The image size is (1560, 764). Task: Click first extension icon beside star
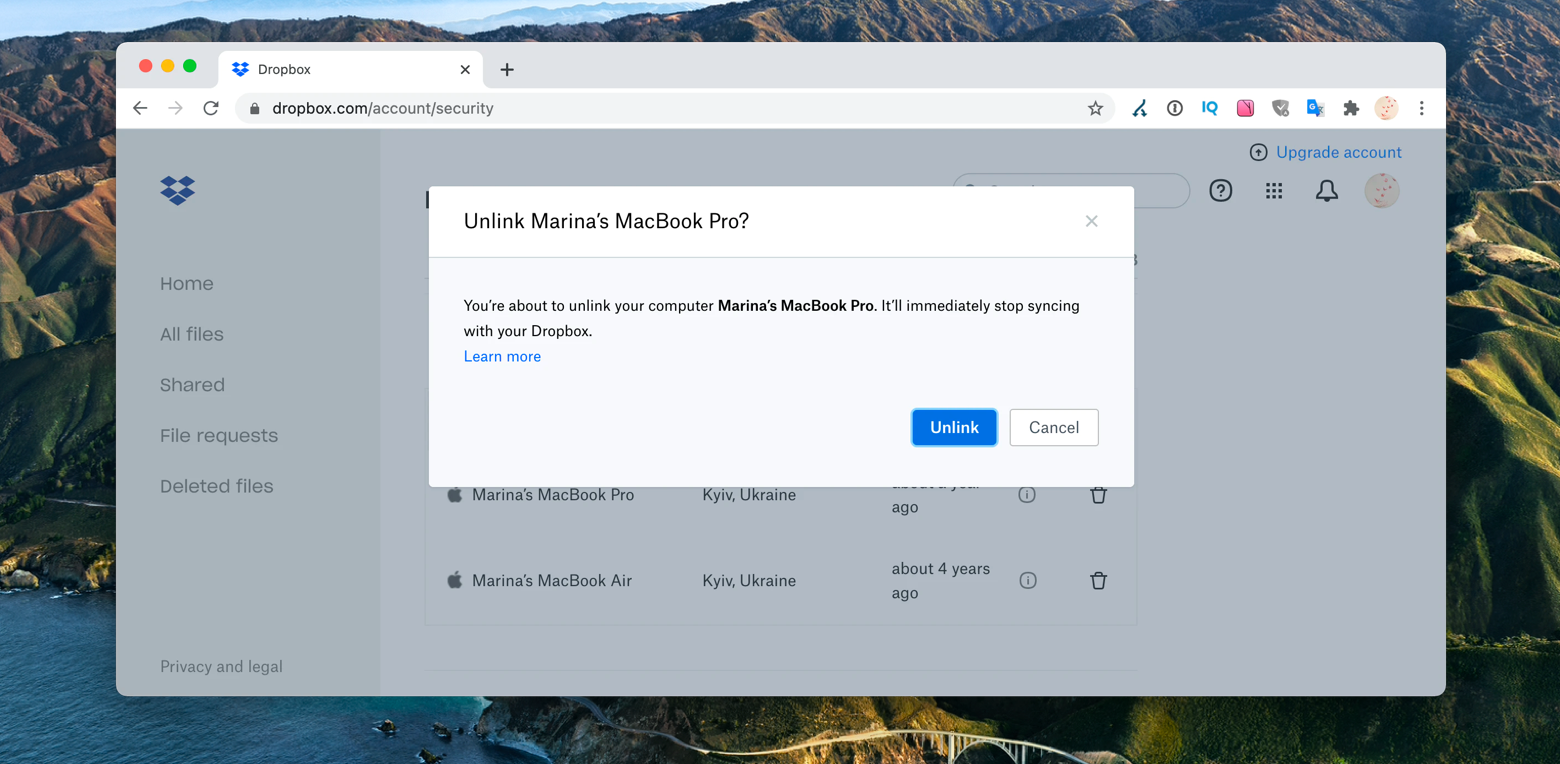tap(1139, 108)
